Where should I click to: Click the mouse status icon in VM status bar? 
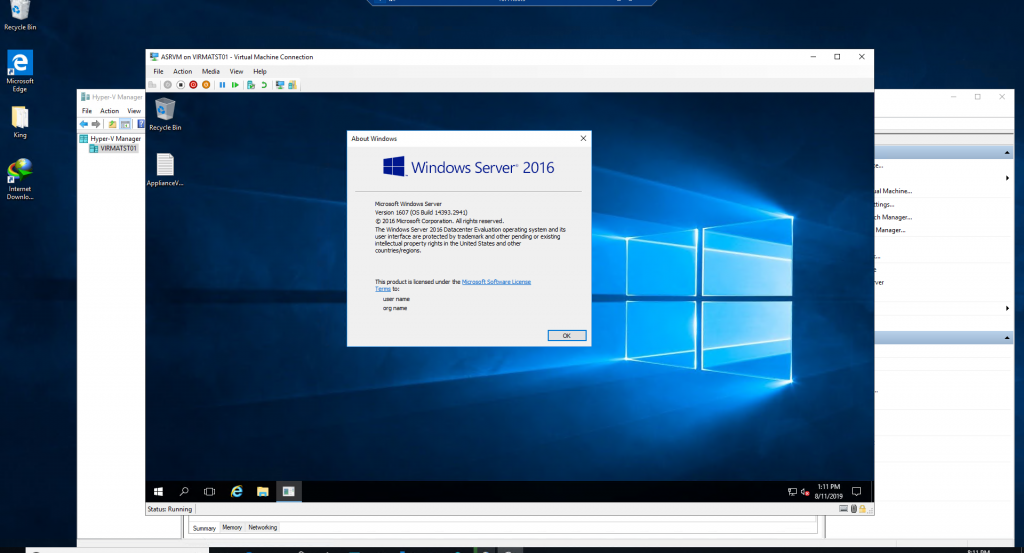pyautogui.click(x=854, y=509)
